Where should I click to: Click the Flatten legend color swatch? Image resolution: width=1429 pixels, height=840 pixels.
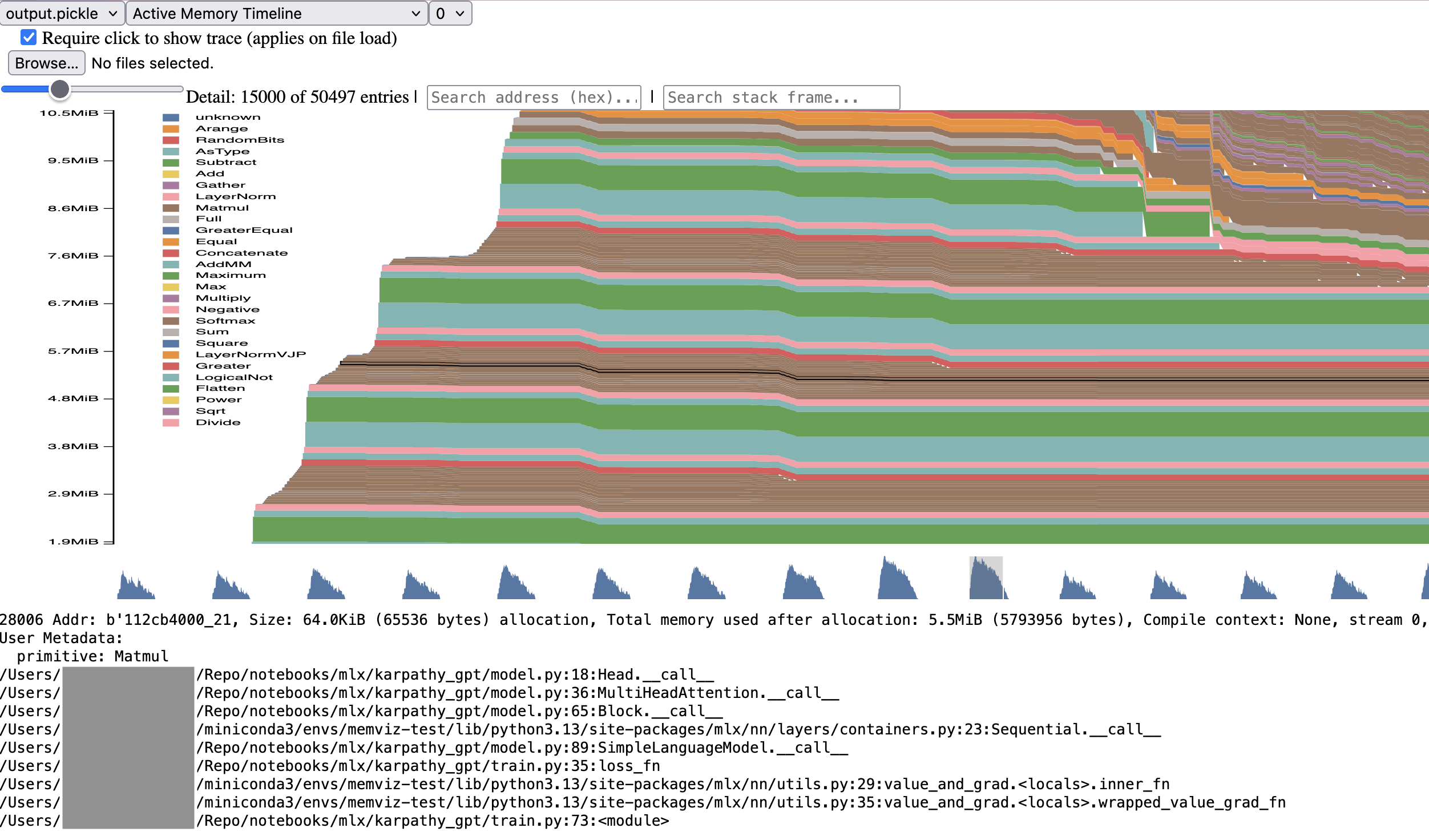coord(171,389)
